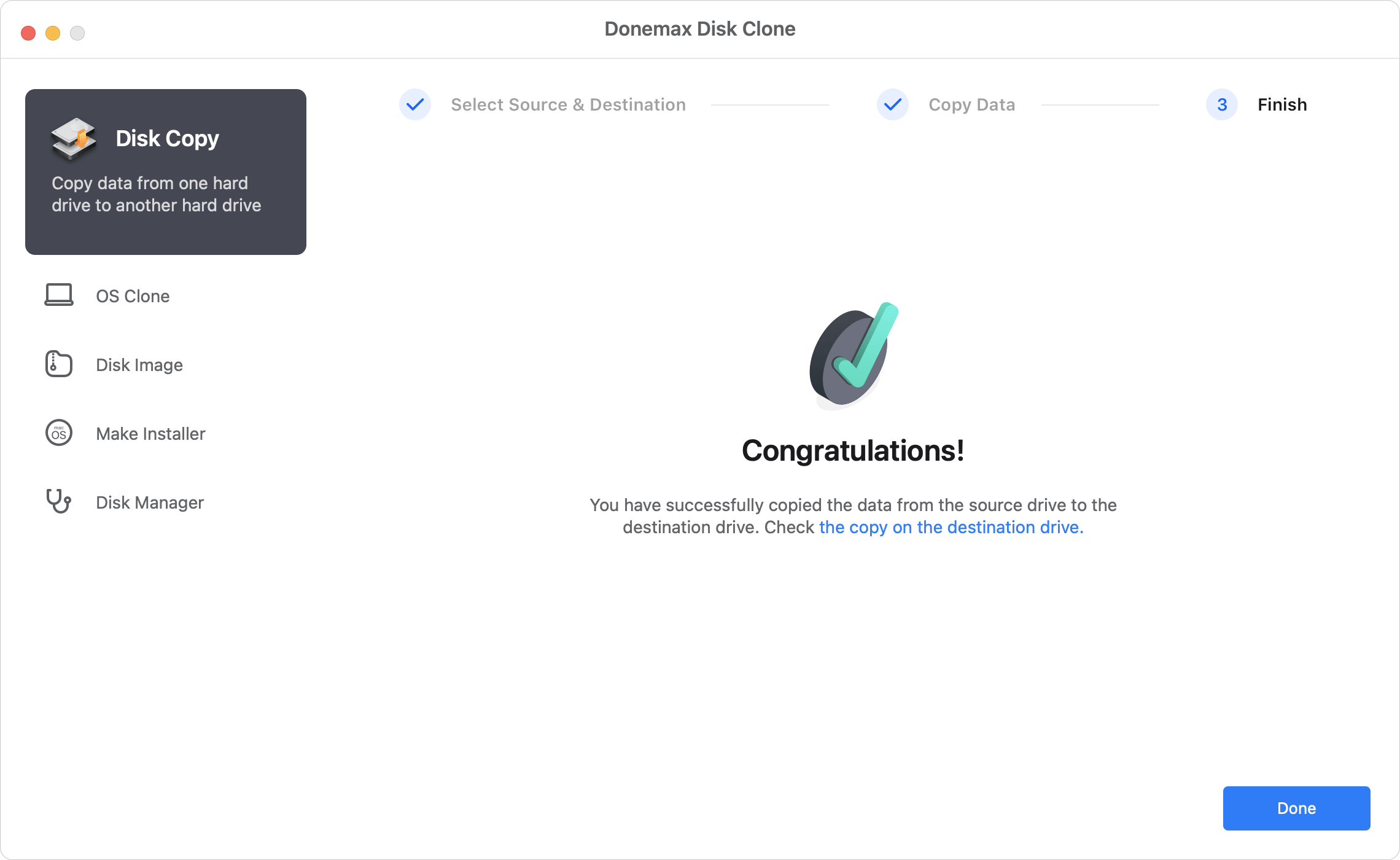Toggle the Disk Copy sidebar selection
1400x860 pixels.
(x=165, y=171)
